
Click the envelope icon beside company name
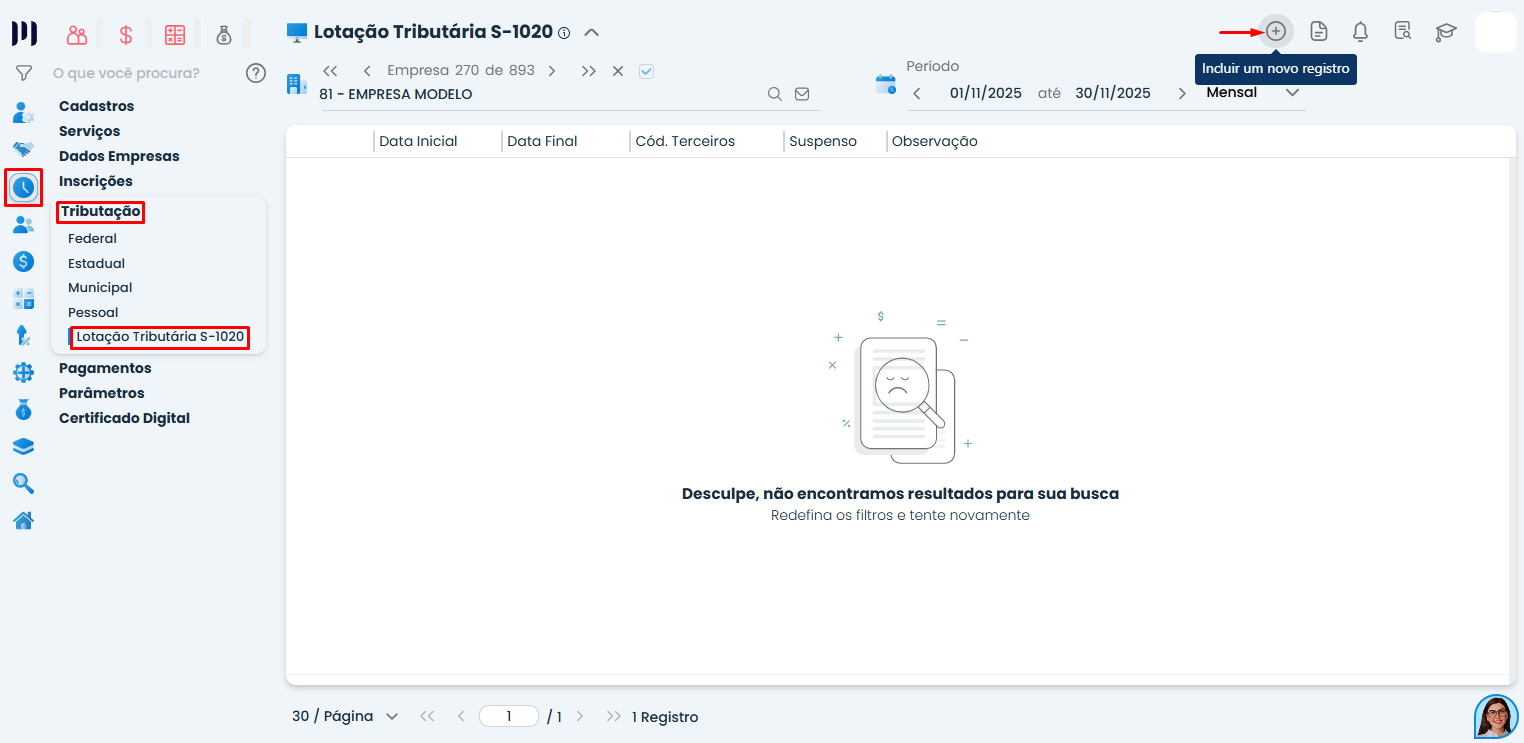pyautogui.click(x=802, y=94)
